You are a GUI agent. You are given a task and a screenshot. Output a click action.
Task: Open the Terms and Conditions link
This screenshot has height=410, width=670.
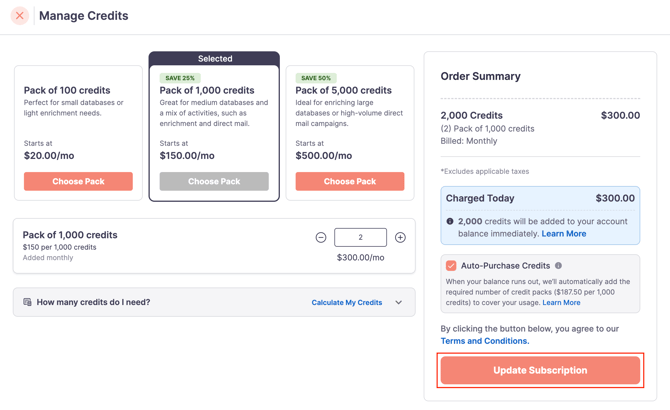pos(485,341)
